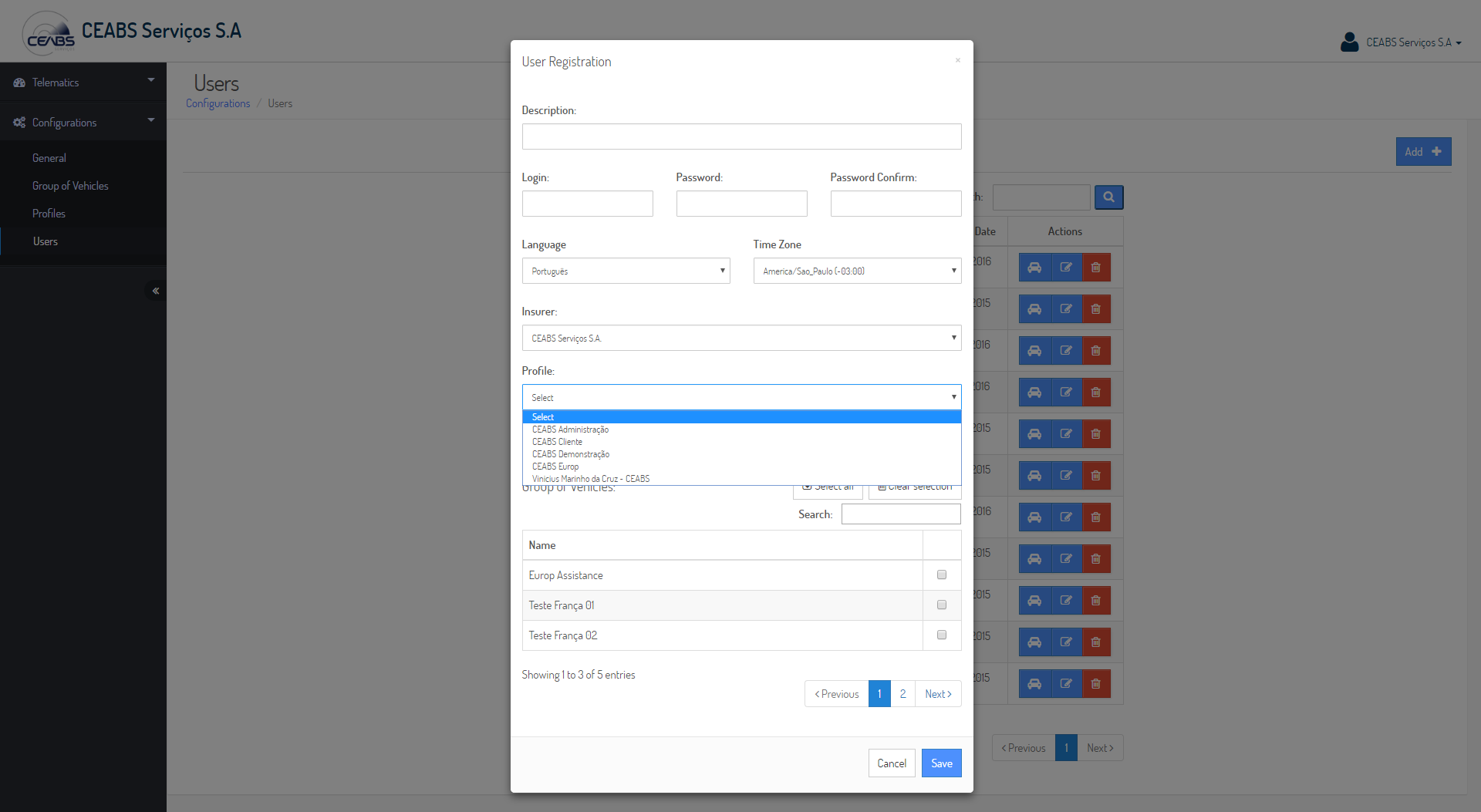
Task: Click the user avatar icon at top right
Action: coord(1349,42)
